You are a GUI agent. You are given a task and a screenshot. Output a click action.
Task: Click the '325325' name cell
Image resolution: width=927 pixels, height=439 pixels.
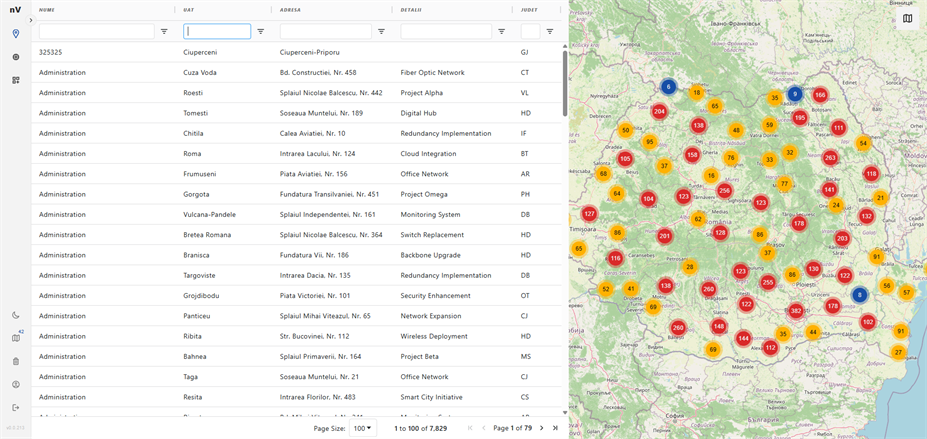(51, 53)
